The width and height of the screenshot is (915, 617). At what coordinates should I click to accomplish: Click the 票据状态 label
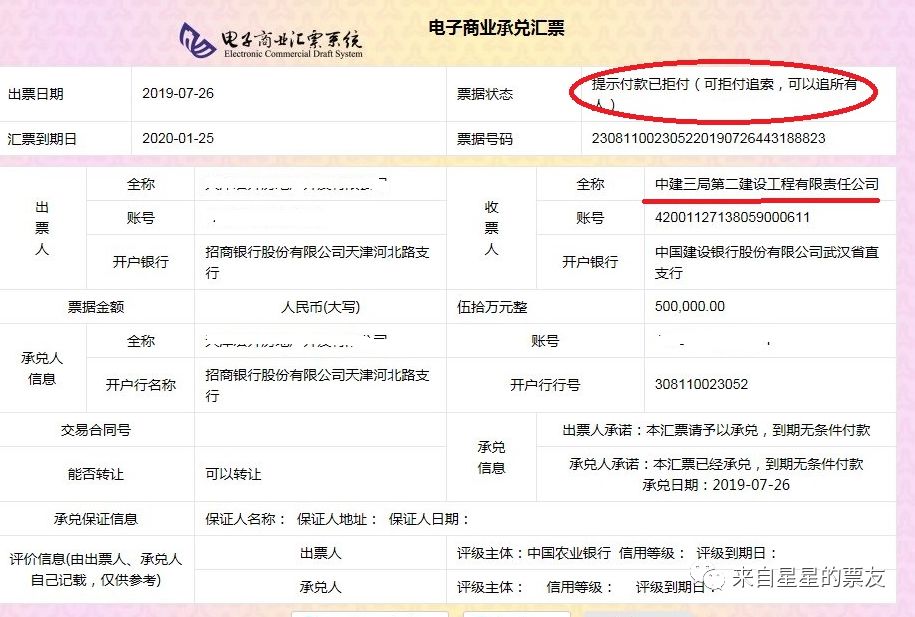pos(485,94)
